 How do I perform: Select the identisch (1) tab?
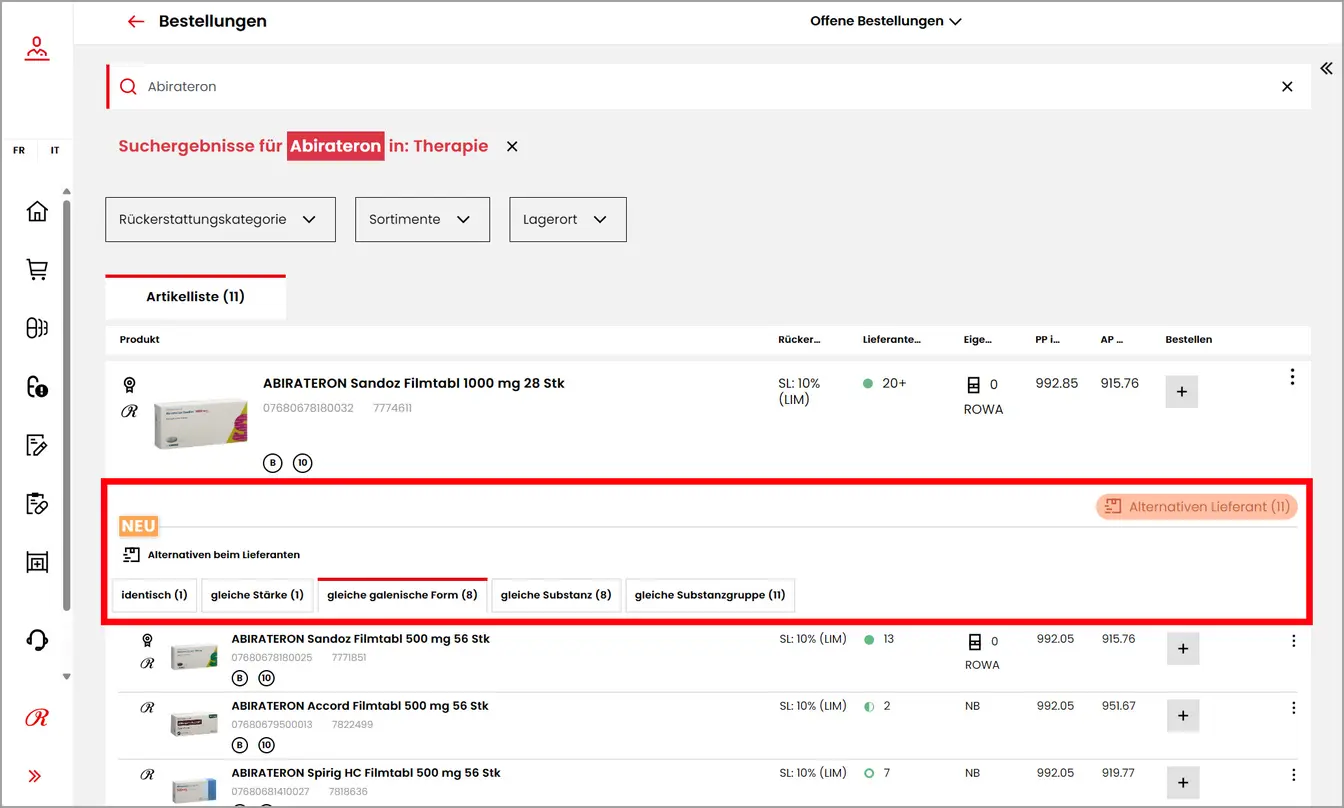[x=154, y=595]
